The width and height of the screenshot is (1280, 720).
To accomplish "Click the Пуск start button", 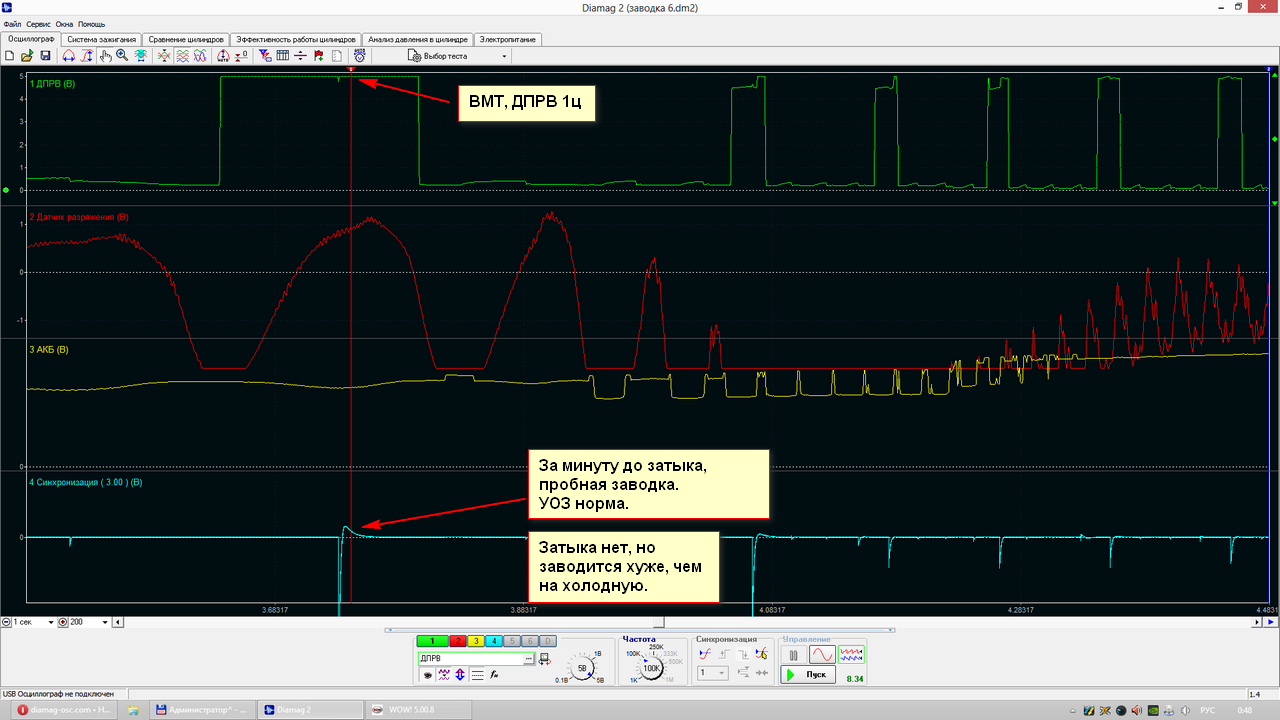I will tap(808, 675).
